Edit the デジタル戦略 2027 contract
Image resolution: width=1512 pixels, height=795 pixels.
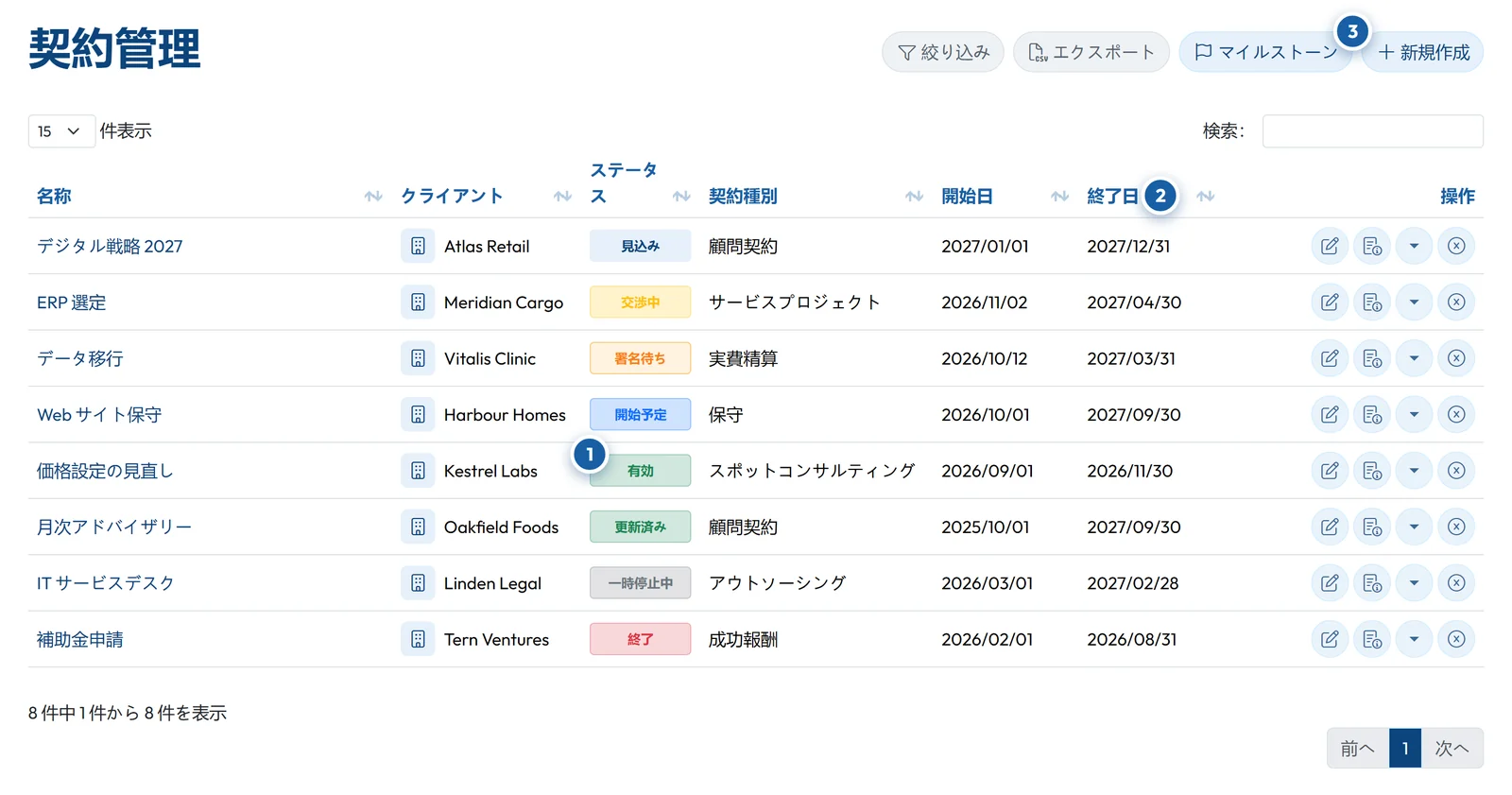click(x=1330, y=246)
